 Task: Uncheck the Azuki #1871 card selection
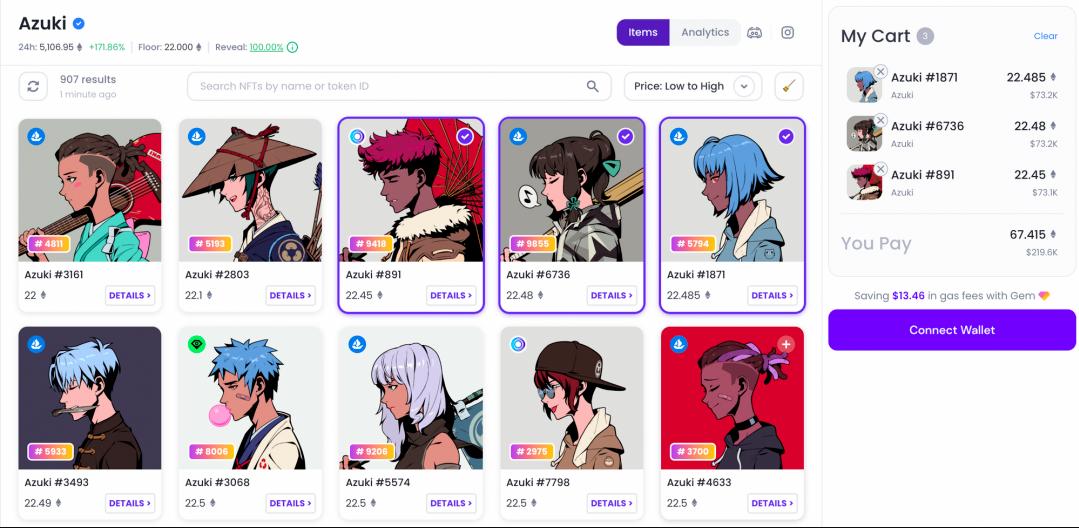[x=786, y=136]
